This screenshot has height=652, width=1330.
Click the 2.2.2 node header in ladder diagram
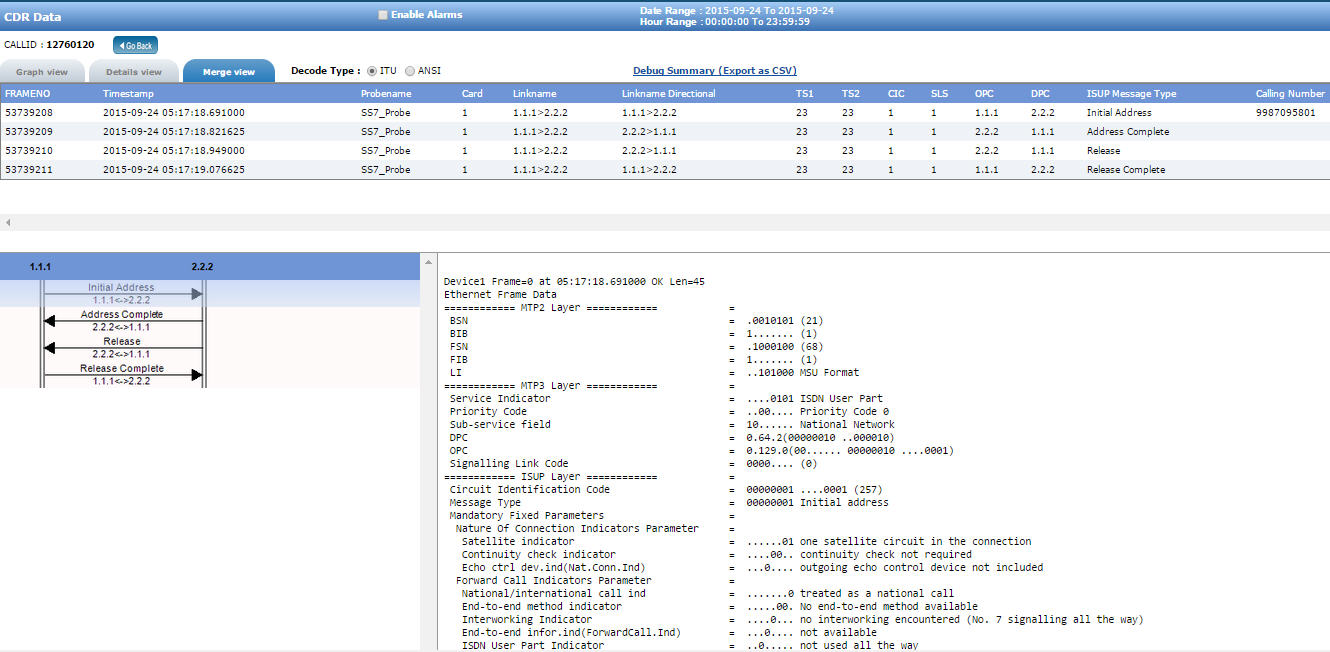tap(202, 267)
